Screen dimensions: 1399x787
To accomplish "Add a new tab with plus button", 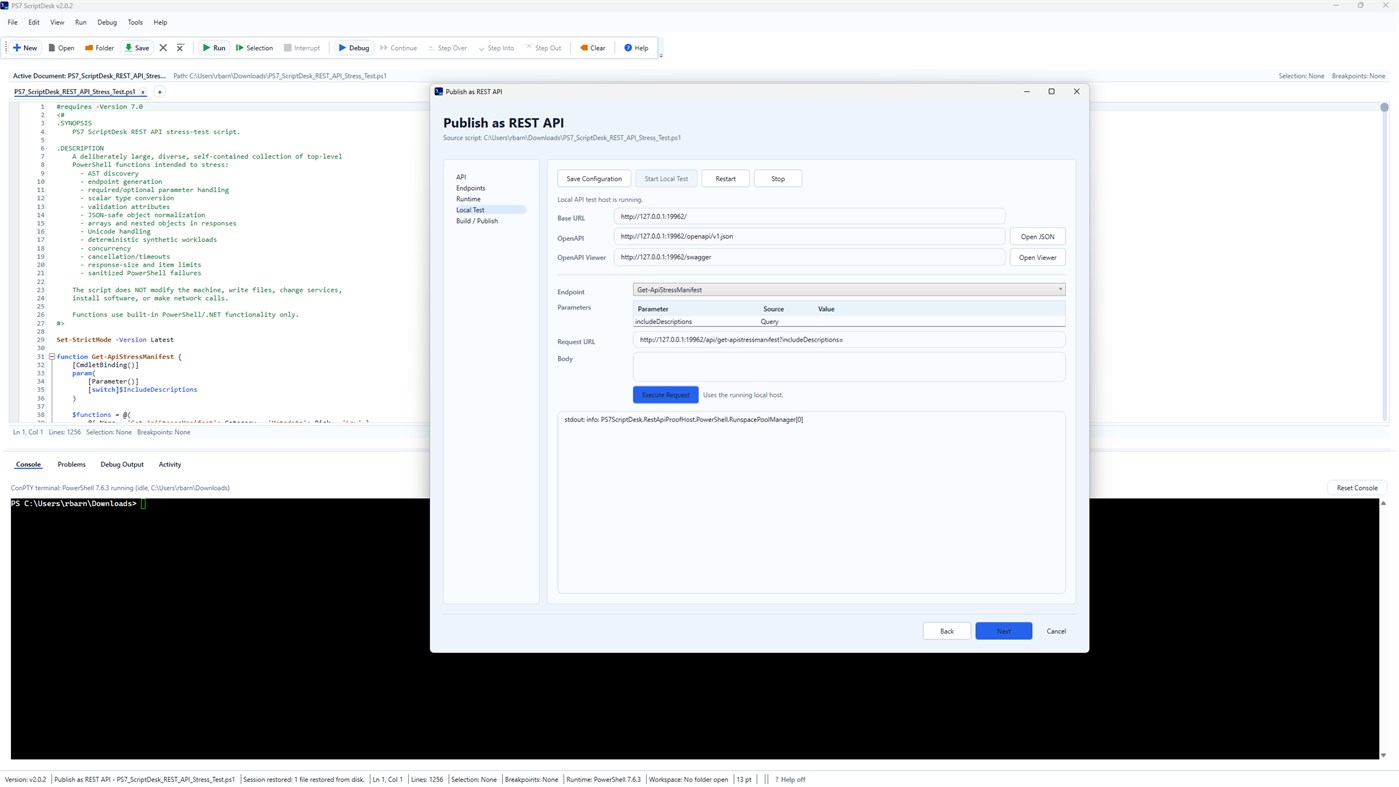I will (159, 92).
